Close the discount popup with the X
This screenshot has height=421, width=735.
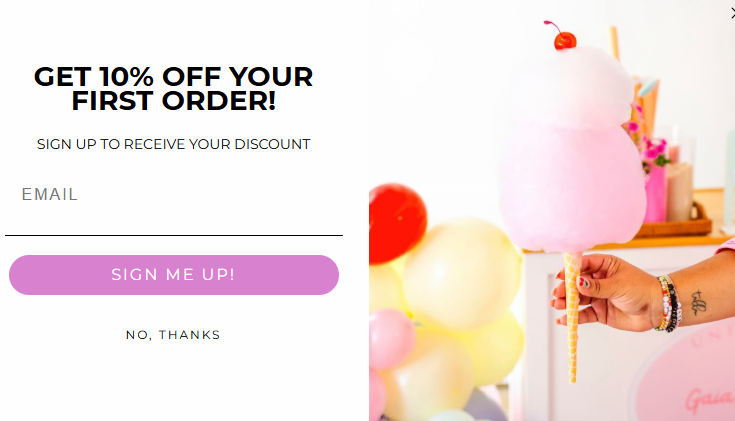click(733, 14)
